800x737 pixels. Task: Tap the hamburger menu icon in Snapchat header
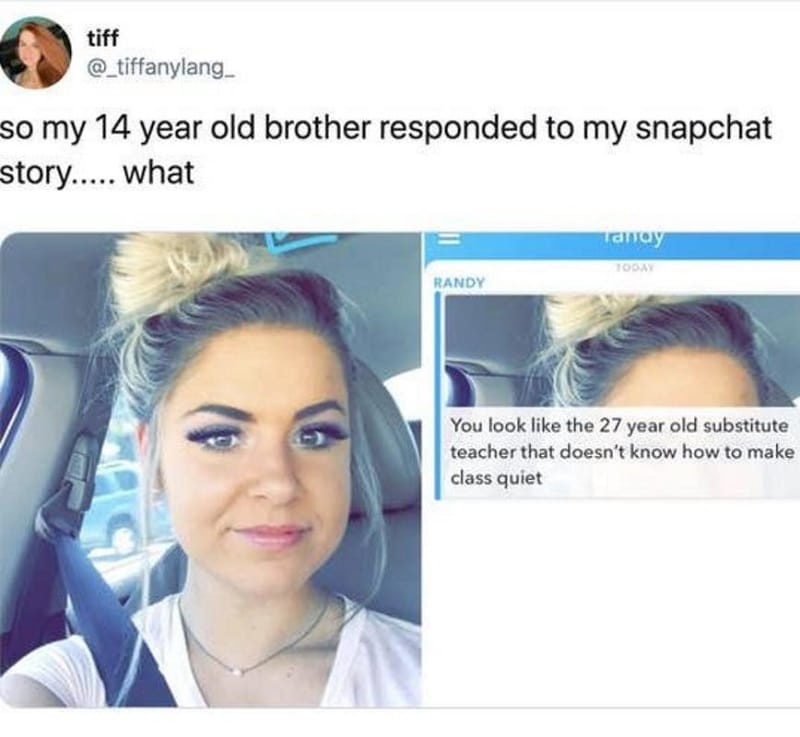pyautogui.click(x=448, y=239)
